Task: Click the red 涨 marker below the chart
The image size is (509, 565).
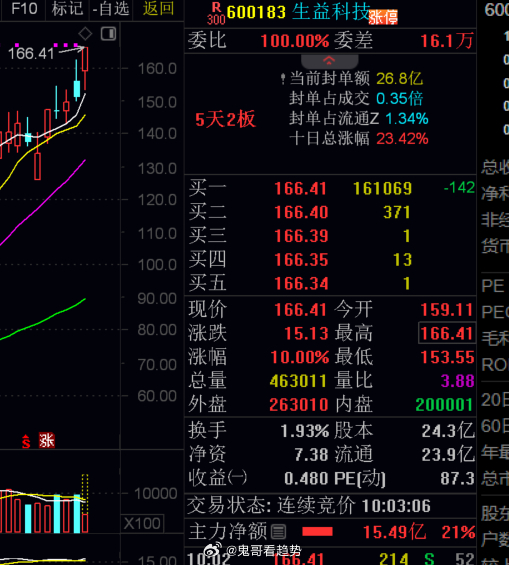Action: 47,440
